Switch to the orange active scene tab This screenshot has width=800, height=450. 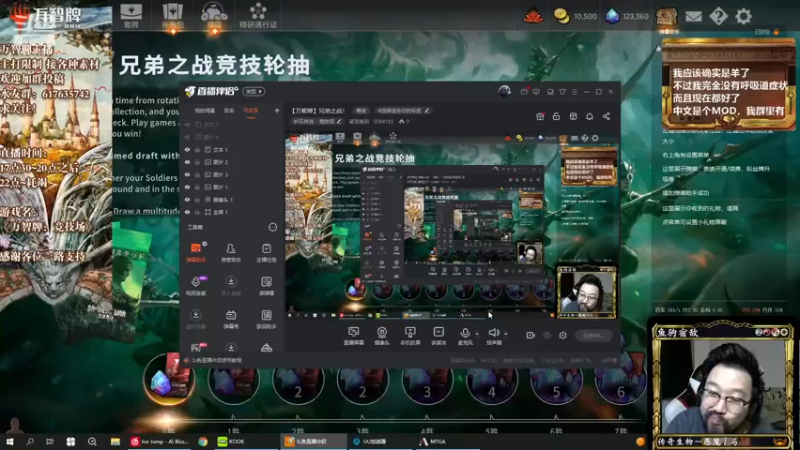(x=251, y=111)
